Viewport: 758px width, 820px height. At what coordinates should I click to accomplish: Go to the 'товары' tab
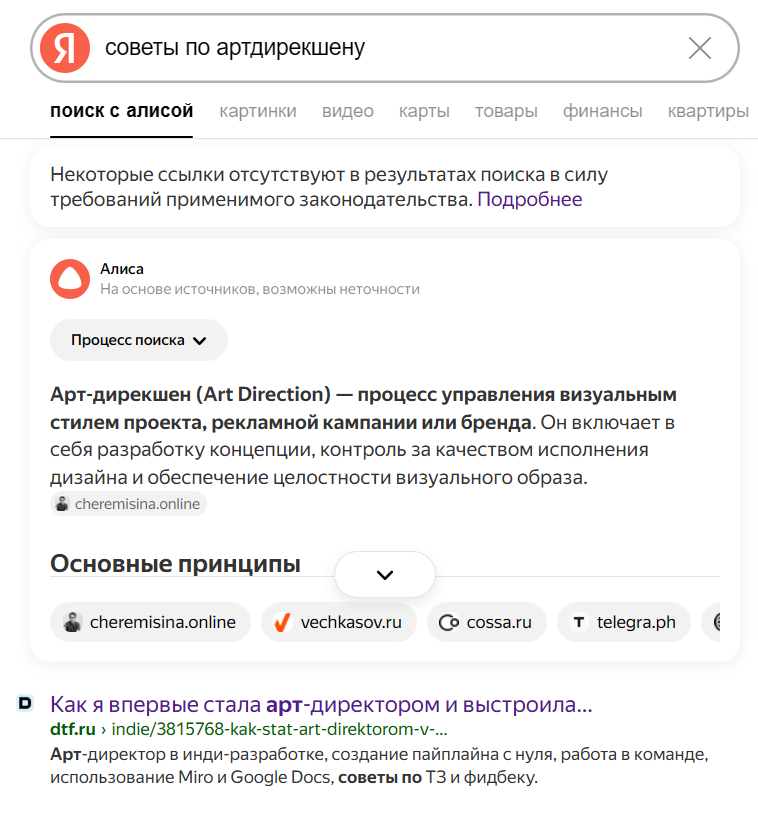[506, 111]
